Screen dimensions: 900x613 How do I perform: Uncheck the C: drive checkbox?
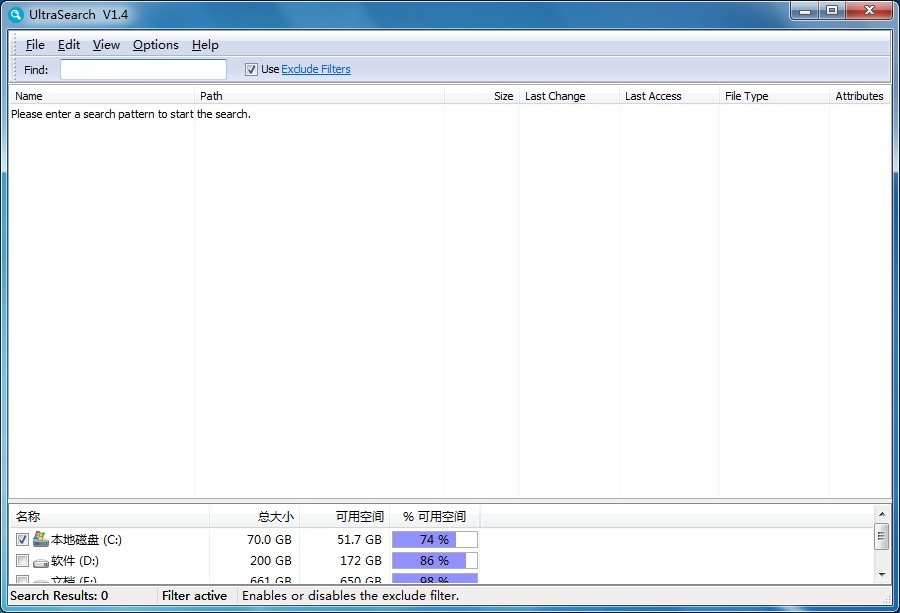(x=22, y=540)
